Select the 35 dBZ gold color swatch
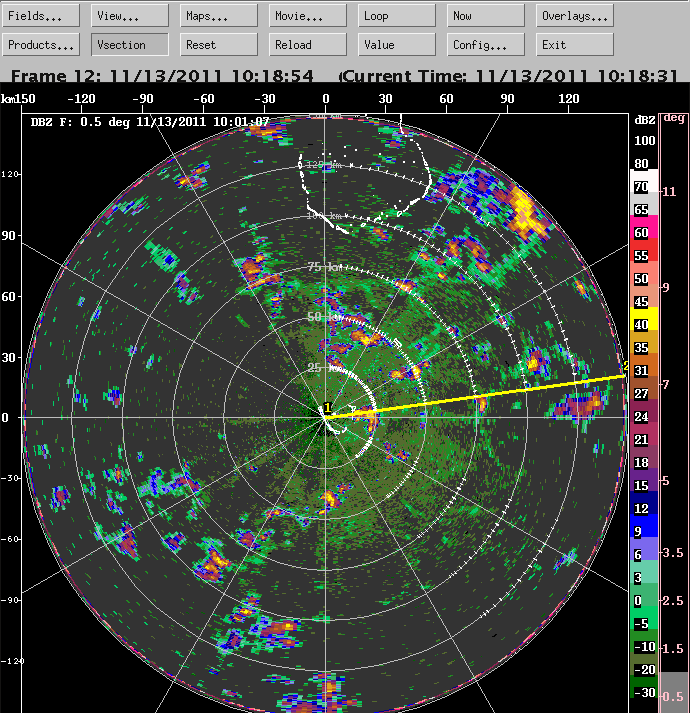690x713 pixels. pyautogui.click(x=644, y=341)
